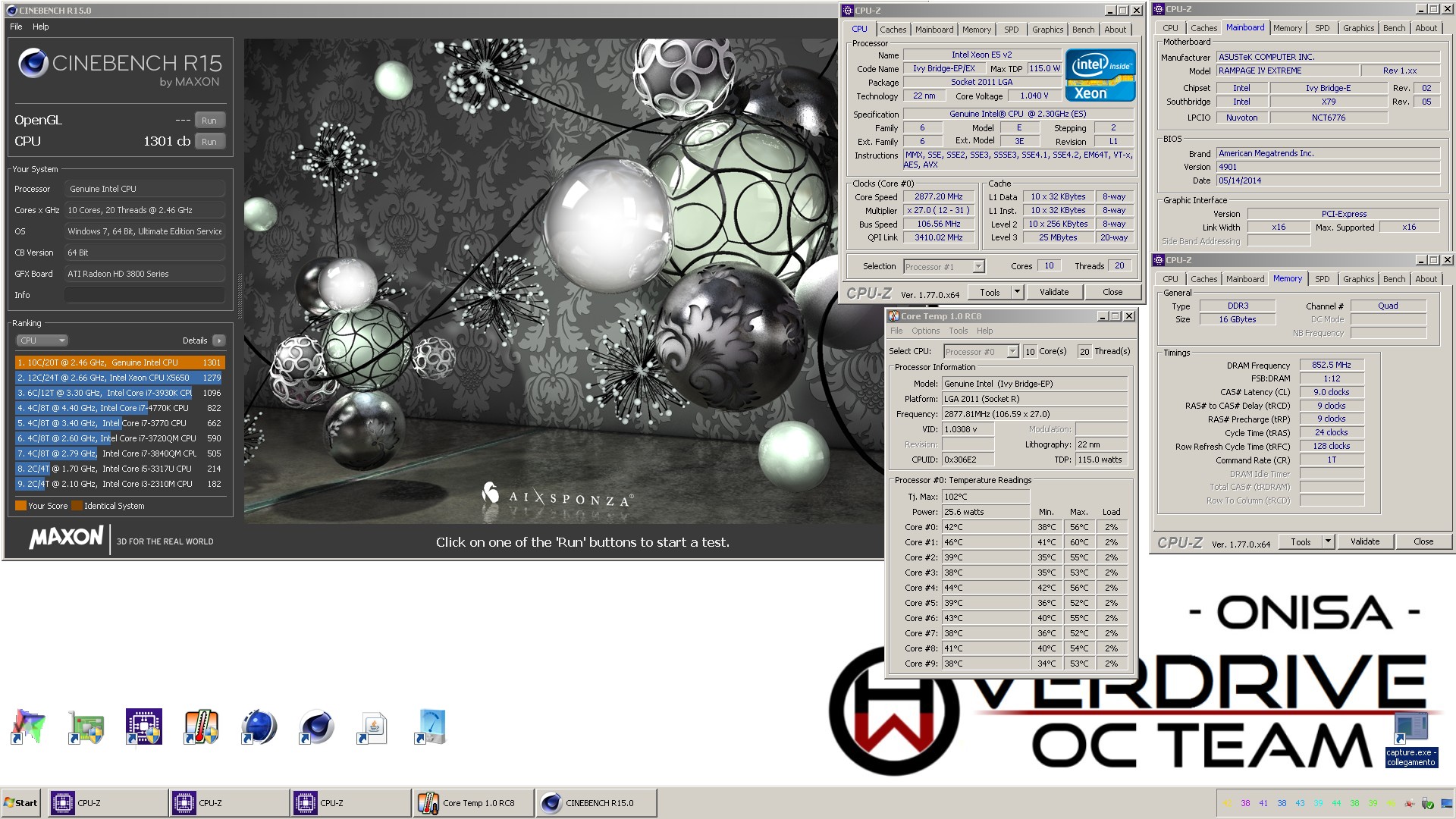
Task: Open Graphics tab in CPU-Z Memory window
Action: [1358, 279]
